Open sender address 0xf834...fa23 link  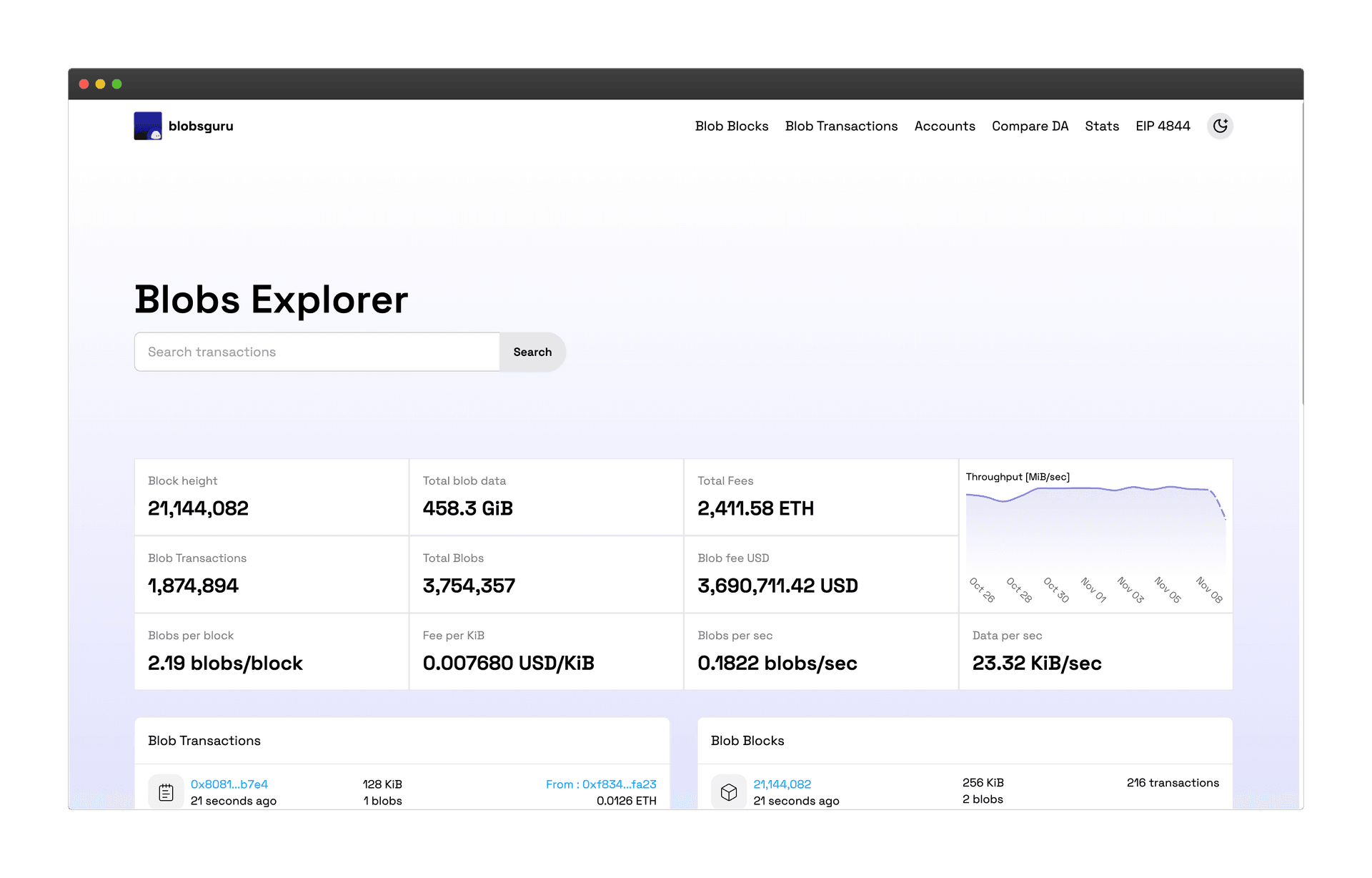(619, 784)
